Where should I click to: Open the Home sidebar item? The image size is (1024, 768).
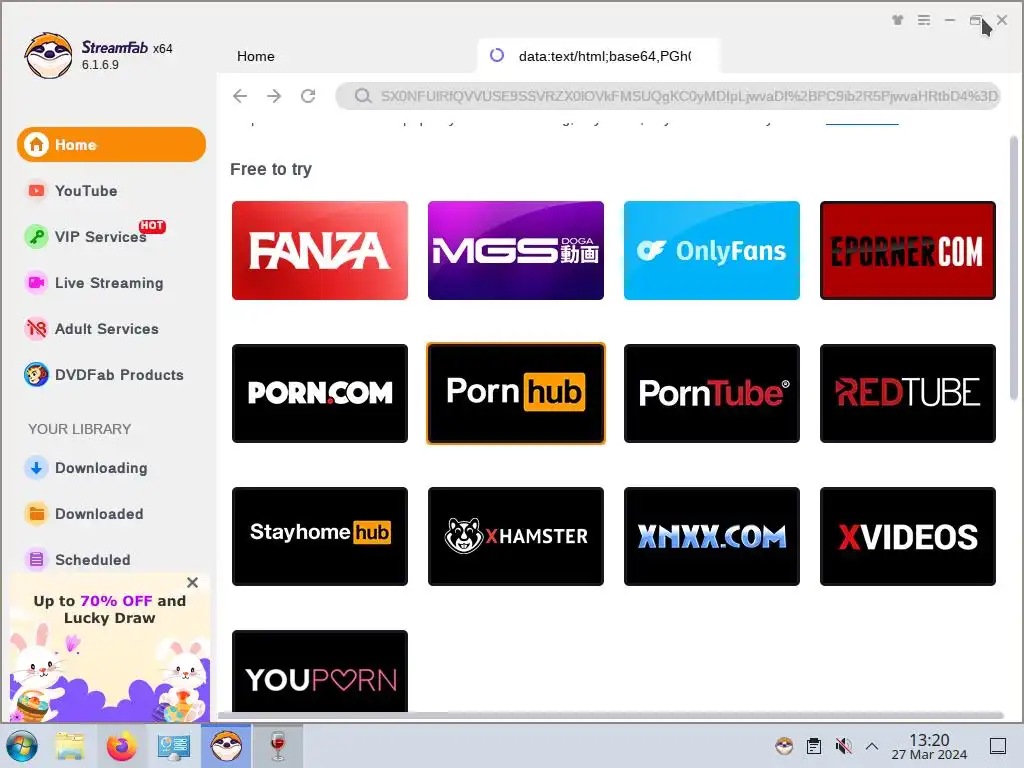pos(111,144)
